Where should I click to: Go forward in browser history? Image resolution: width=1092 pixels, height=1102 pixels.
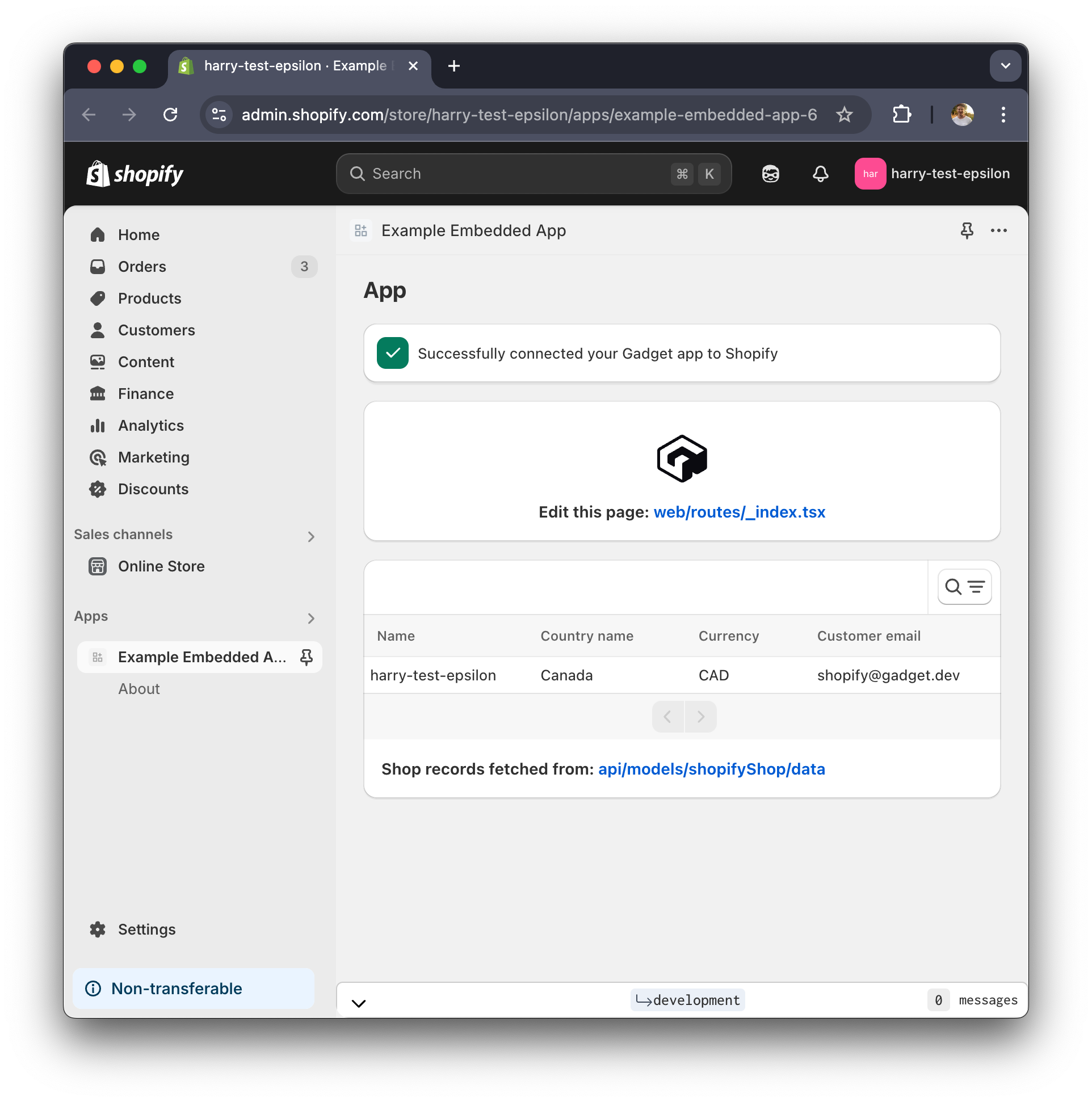point(129,115)
